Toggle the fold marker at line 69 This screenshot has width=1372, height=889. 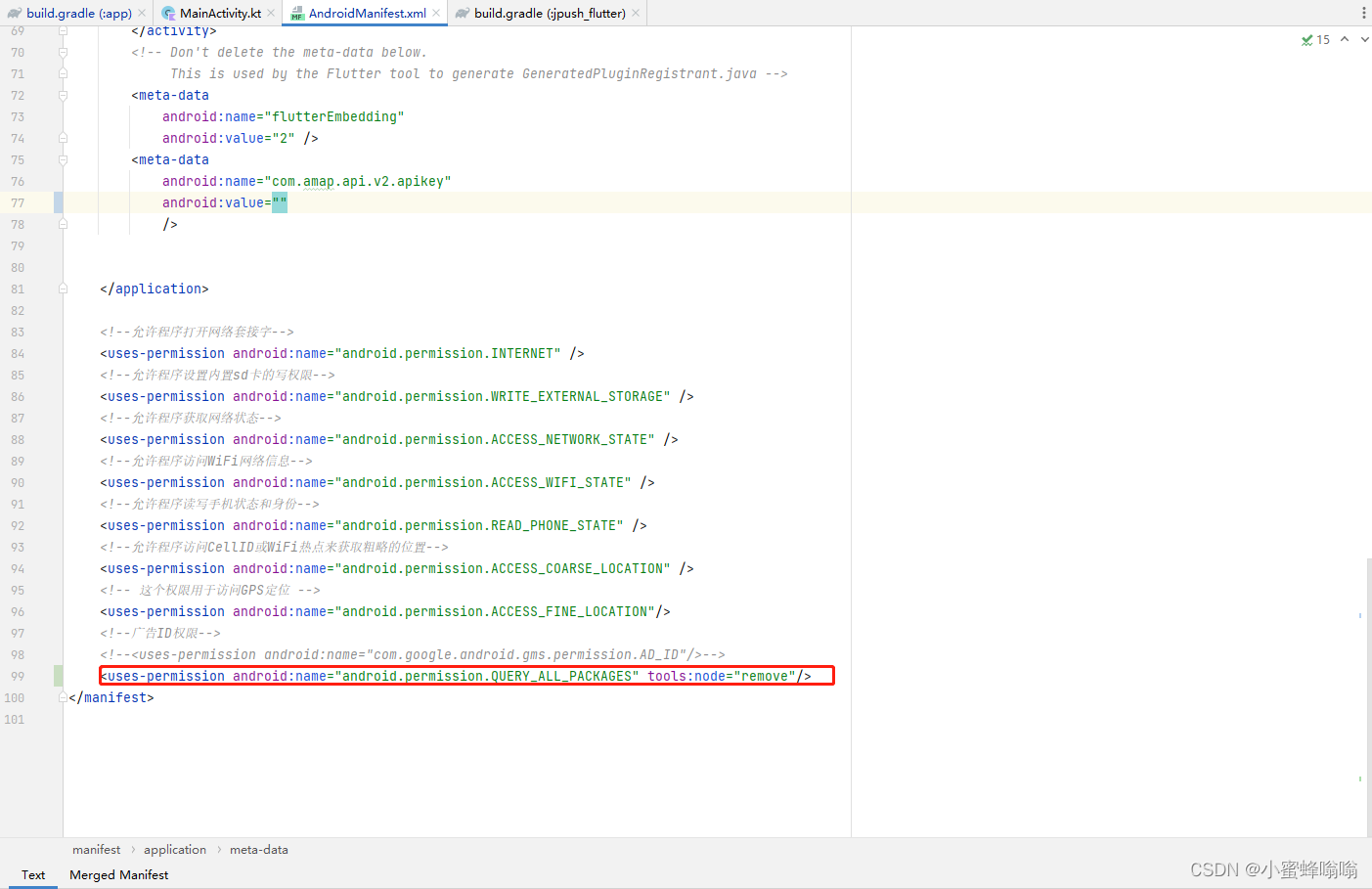point(63,31)
